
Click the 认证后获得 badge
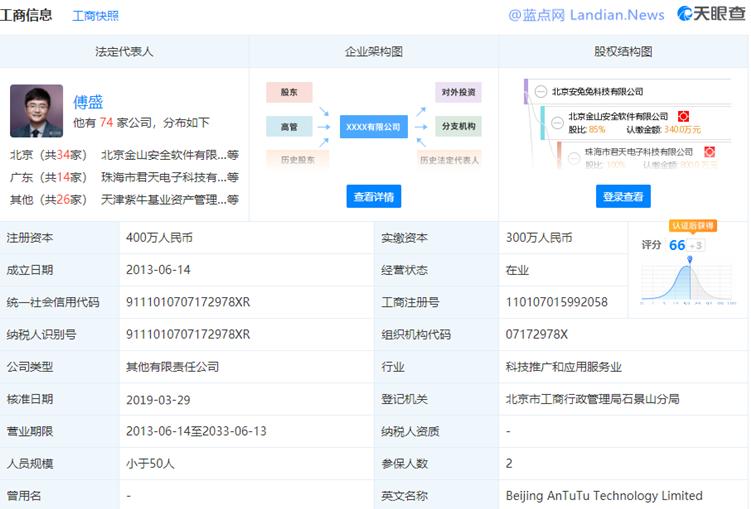[x=693, y=226]
